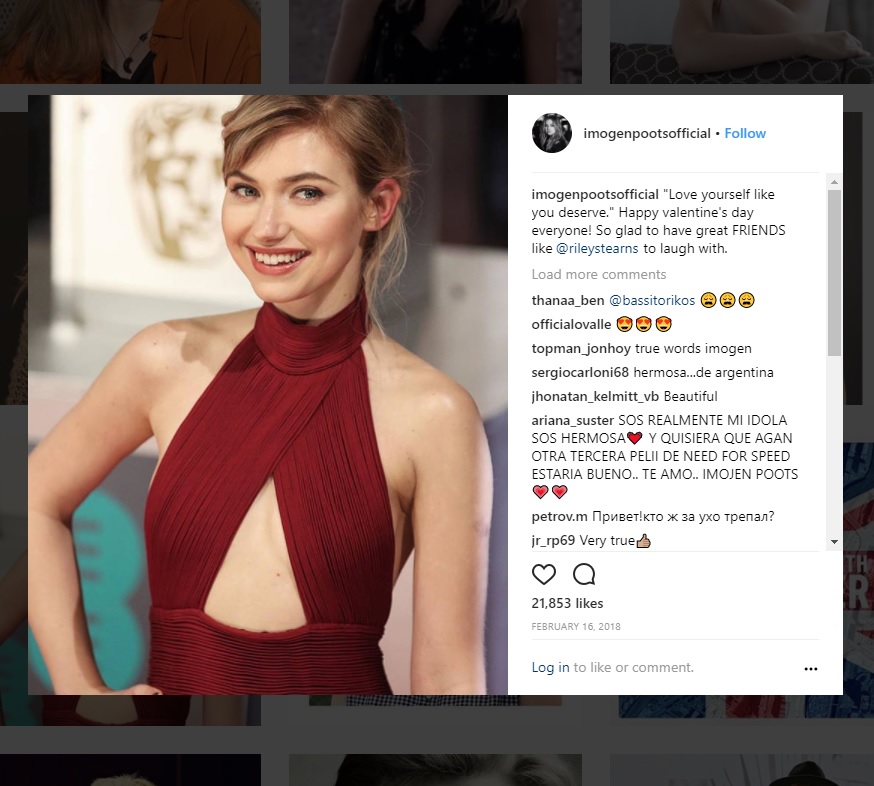Like the post with the heart icon
Image resolution: width=874 pixels, height=786 pixels.
[543, 574]
